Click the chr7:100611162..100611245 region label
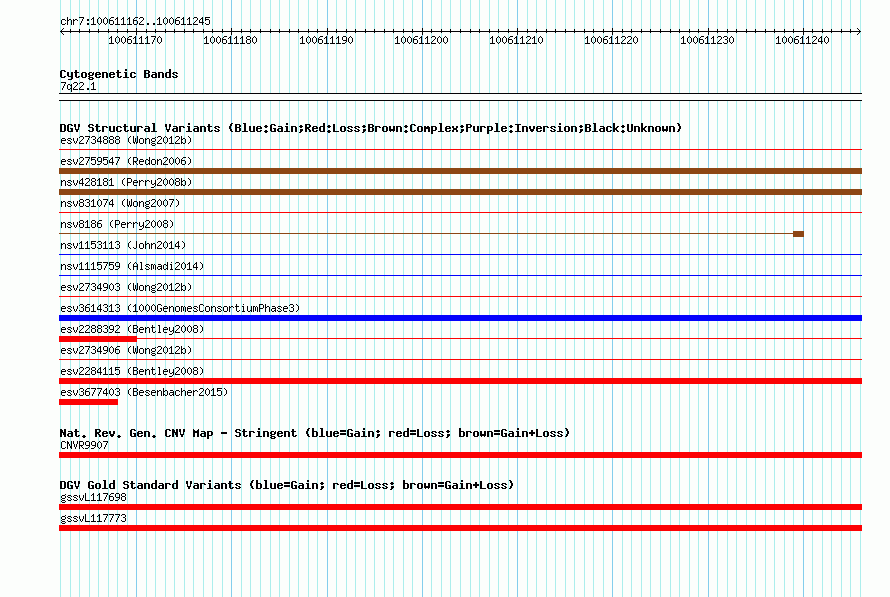890x597 pixels. (x=135, y=21)
